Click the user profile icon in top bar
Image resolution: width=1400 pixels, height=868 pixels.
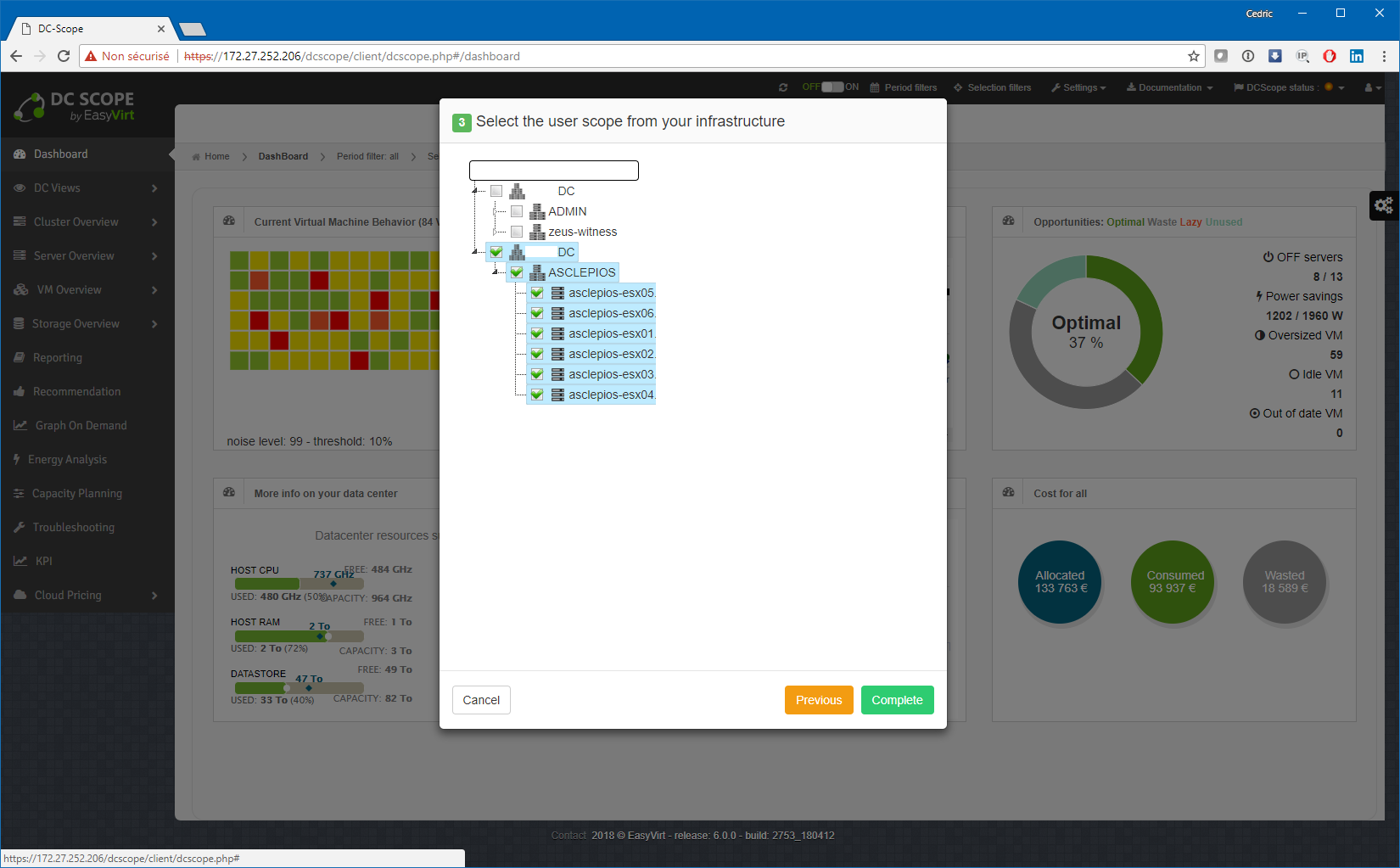pyautogui.click(x=1371, y=87)
